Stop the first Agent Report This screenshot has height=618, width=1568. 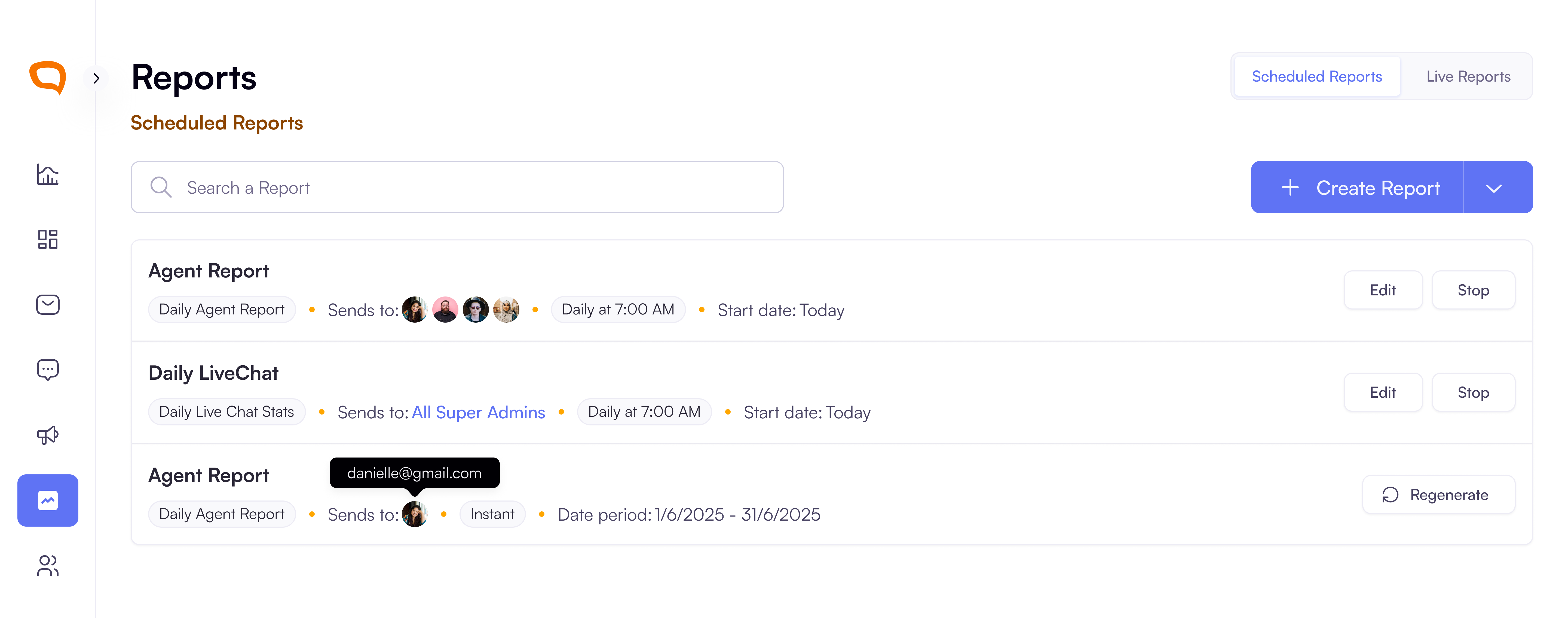coord(1473,290)
